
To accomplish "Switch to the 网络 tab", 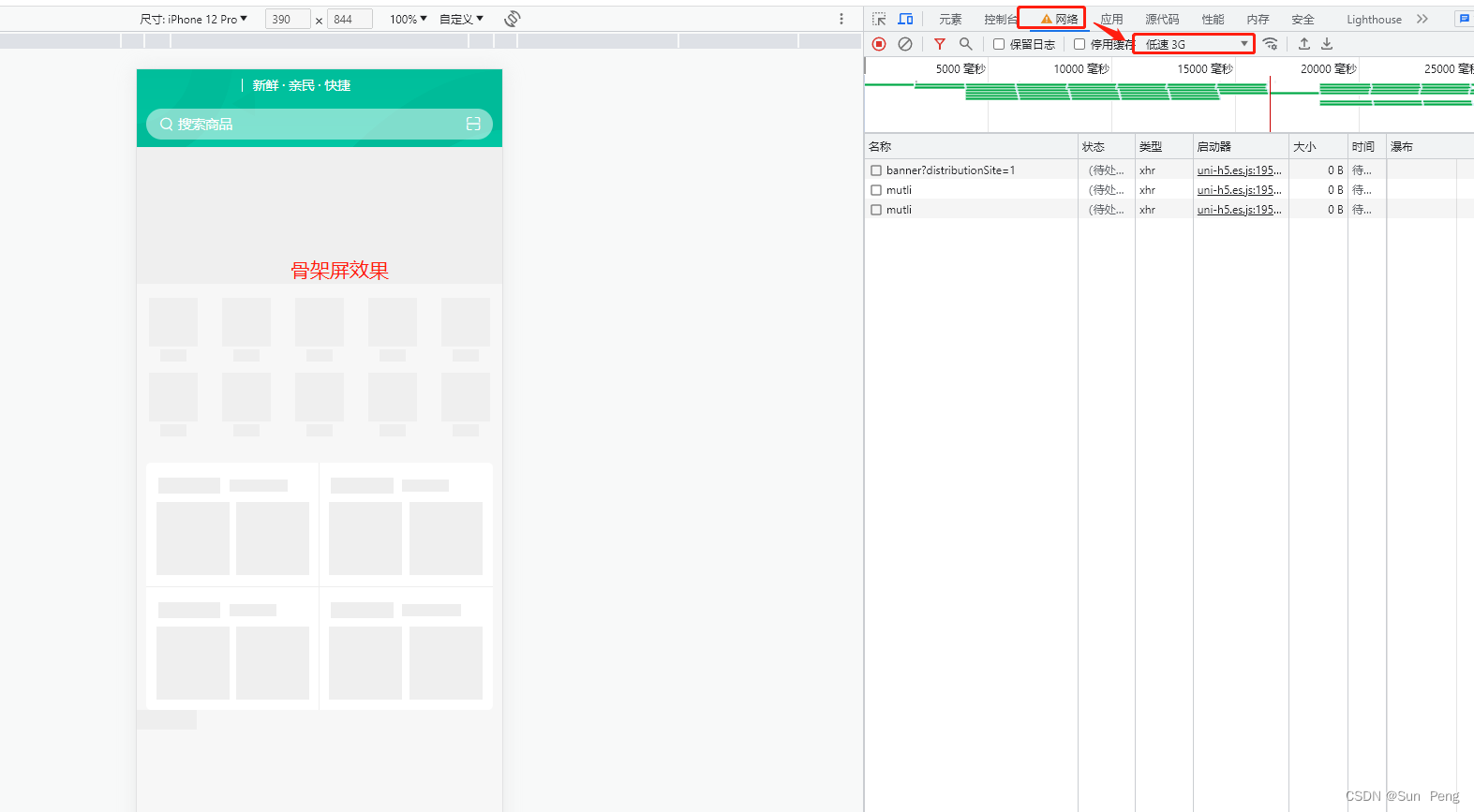I will click(1059, 19).
